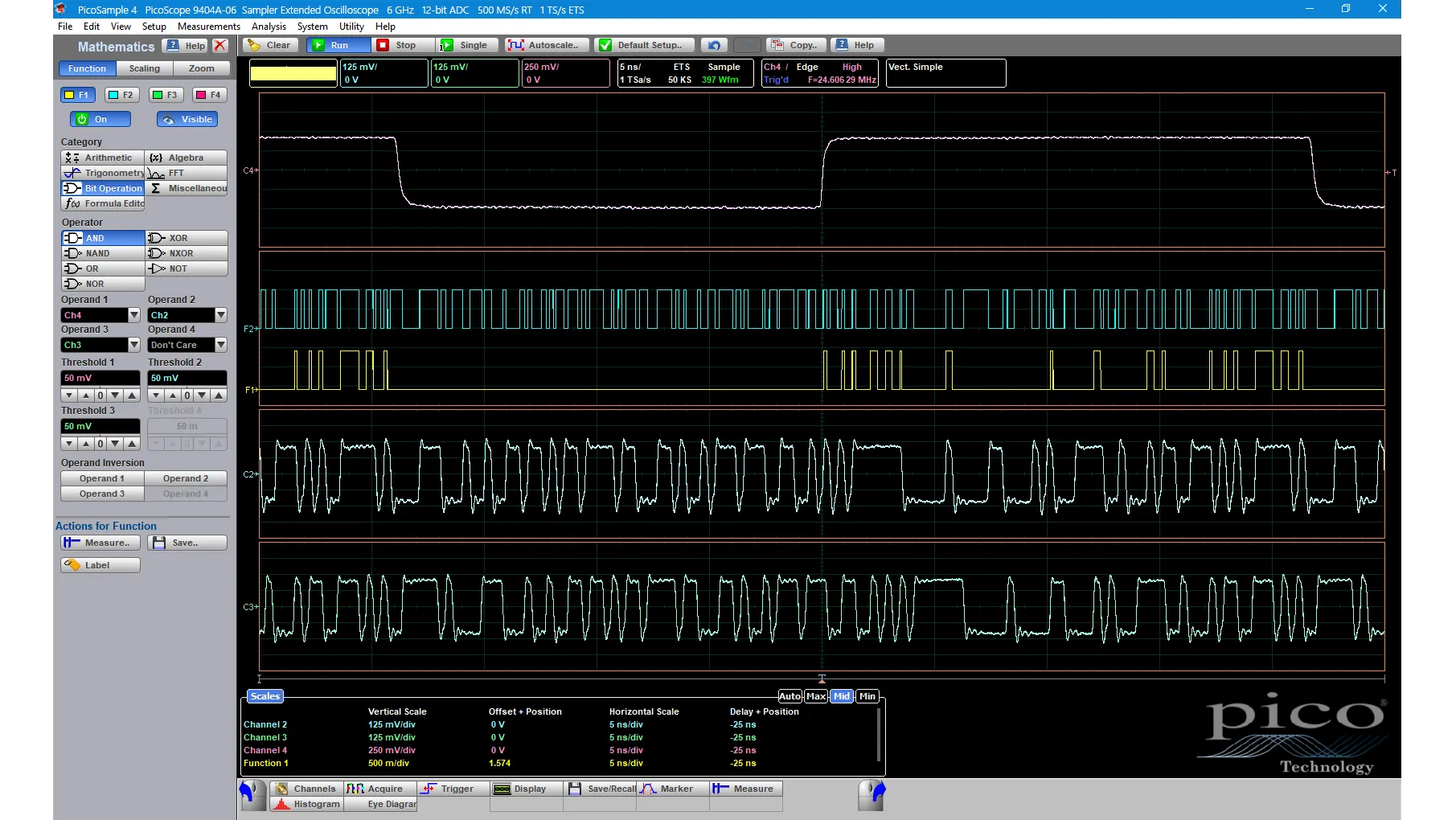The width and height of the screenshot is (1456, 820).
Task: Select the Trigonometry category
Action: point(102,173)
